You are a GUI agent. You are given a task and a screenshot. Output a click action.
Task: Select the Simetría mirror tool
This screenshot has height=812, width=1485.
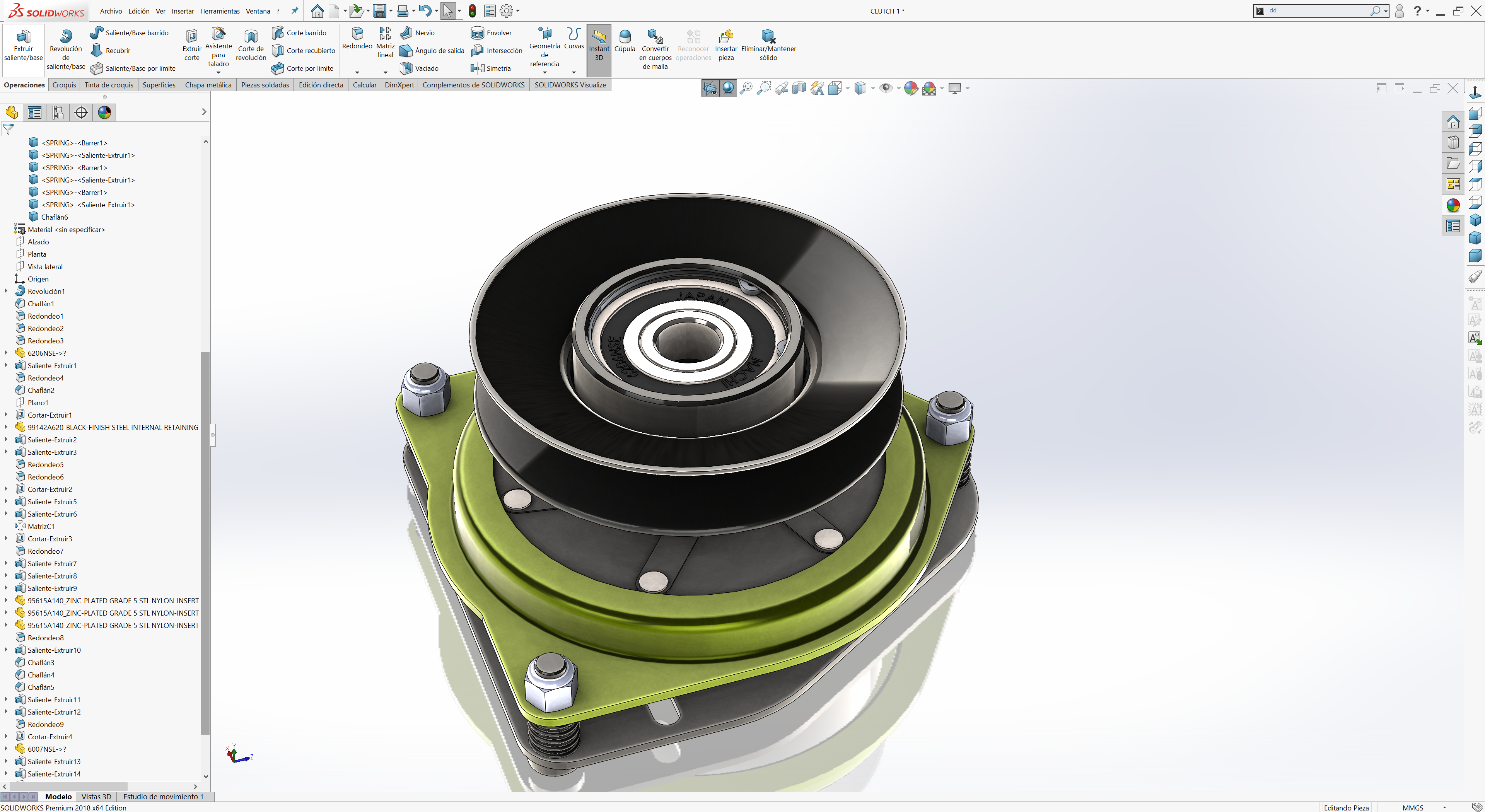pos(491,68)
